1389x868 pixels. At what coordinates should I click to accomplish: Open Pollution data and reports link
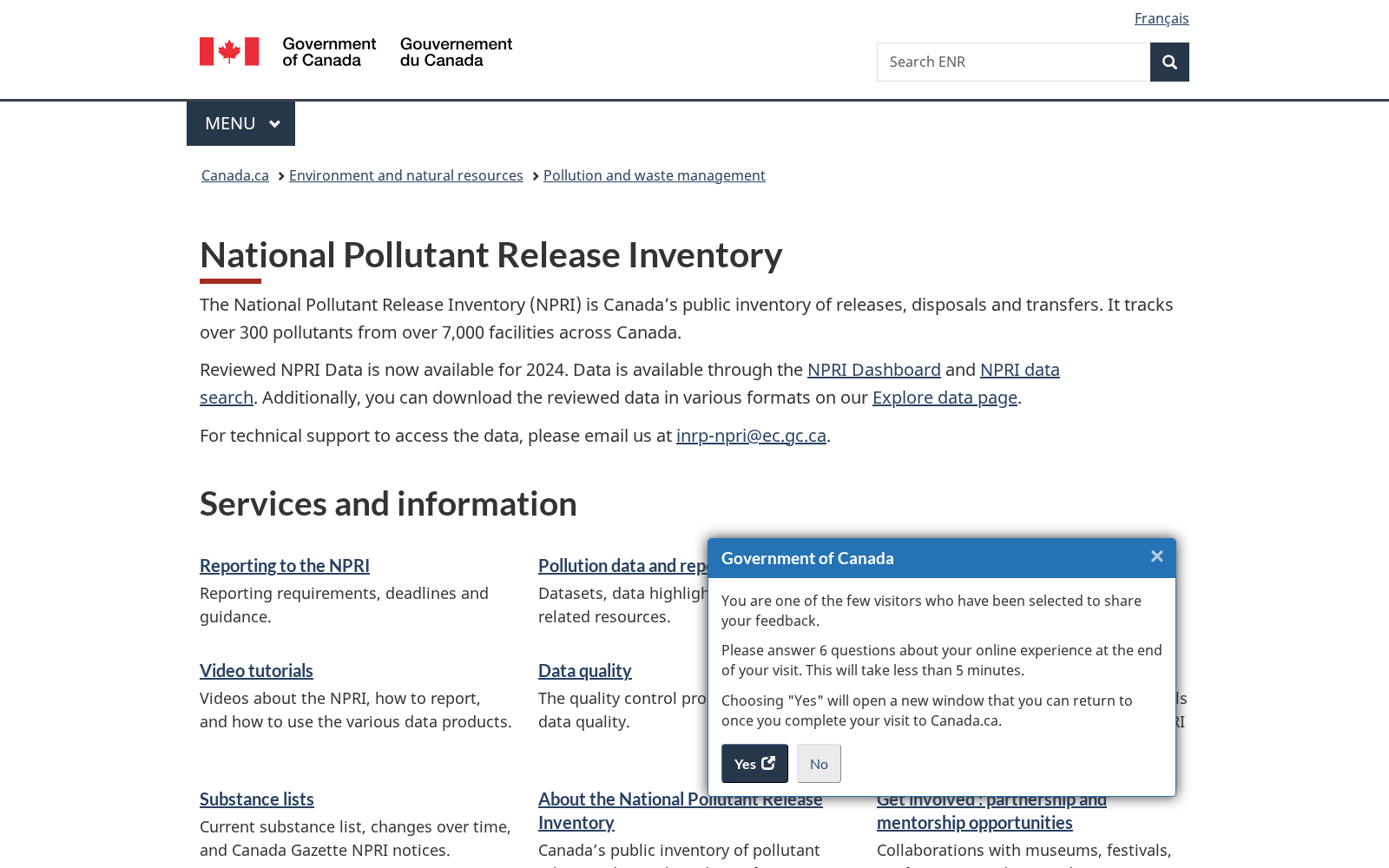pos(623,566)
